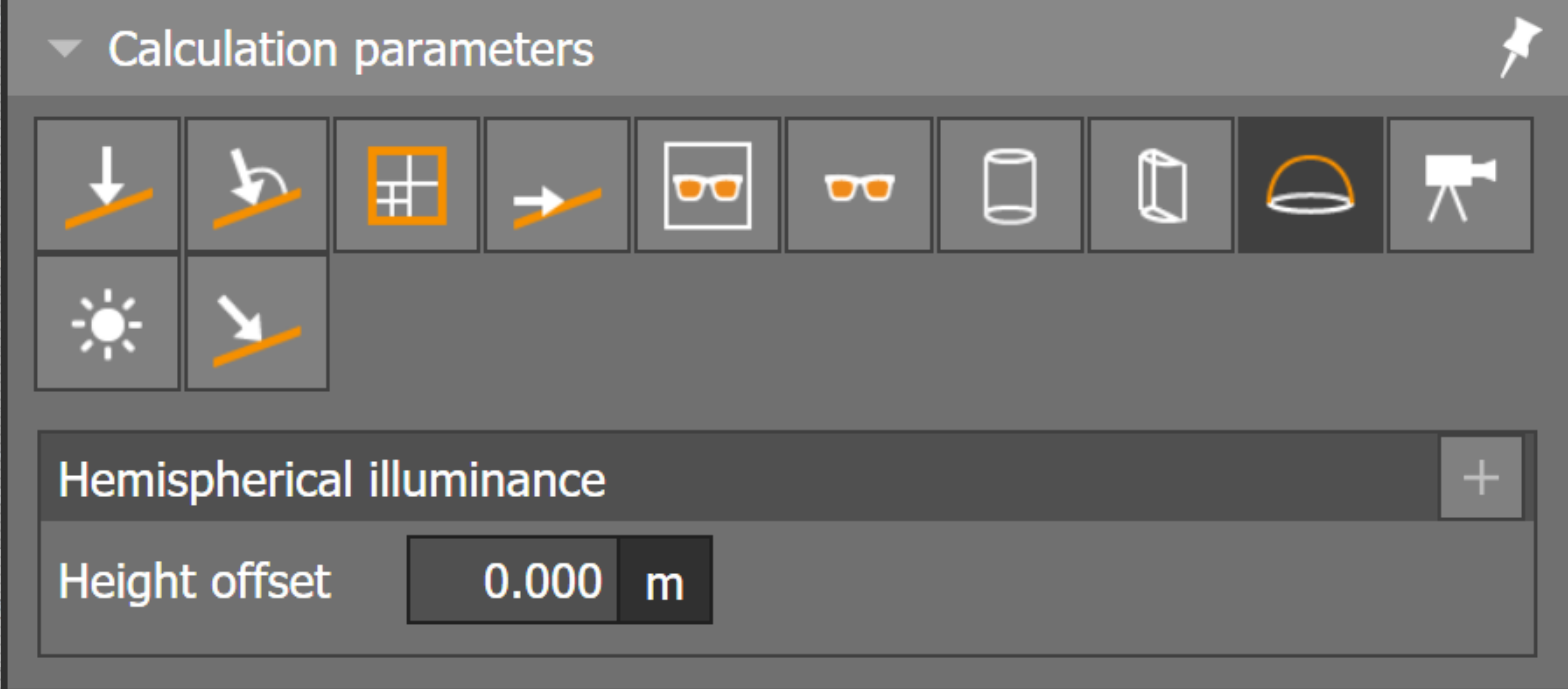Pick the vertical illuminance right-arrow icon
This screenshot has width=1568, height=689.
(x=558, y=184)
